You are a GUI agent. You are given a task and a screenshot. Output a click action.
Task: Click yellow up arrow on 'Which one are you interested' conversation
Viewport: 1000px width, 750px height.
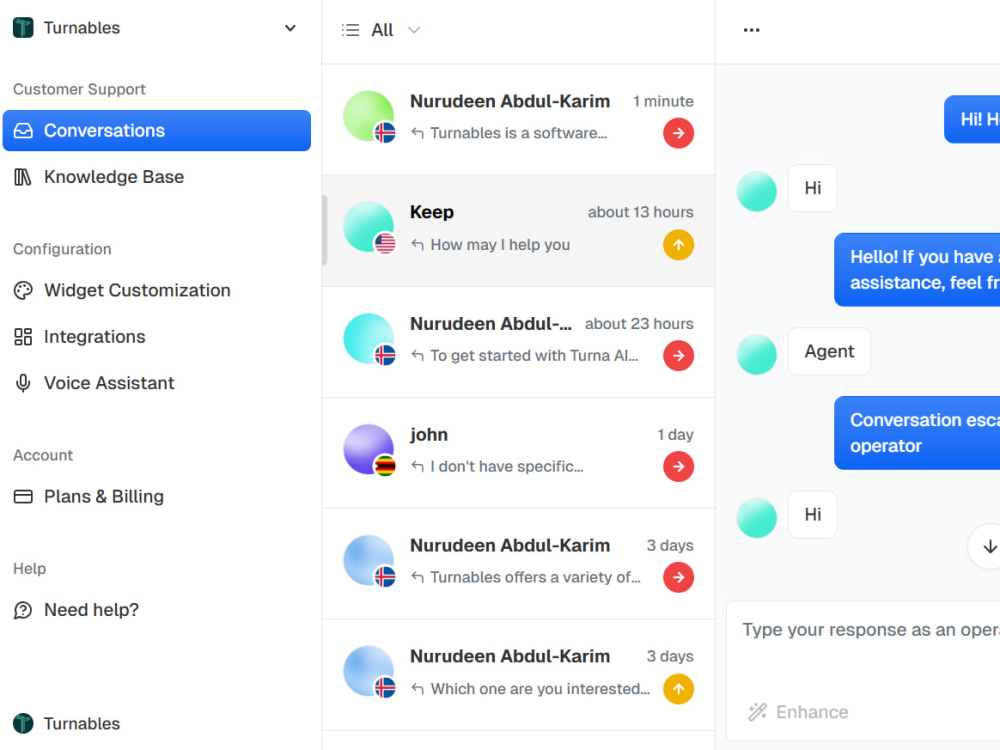(678, 689)
